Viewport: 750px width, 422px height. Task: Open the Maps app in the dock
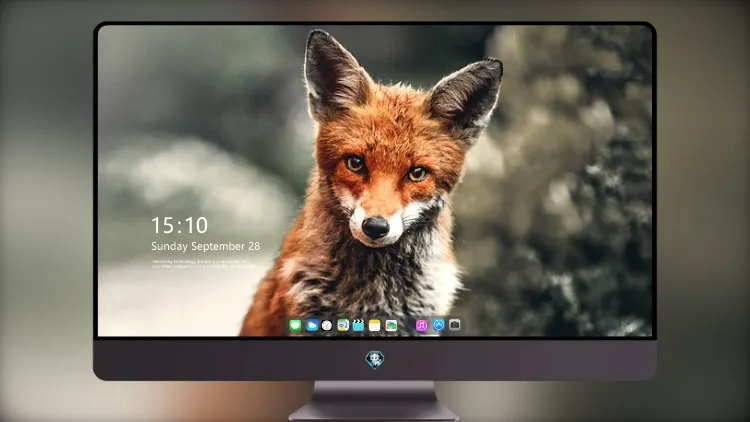coord(343,325)
